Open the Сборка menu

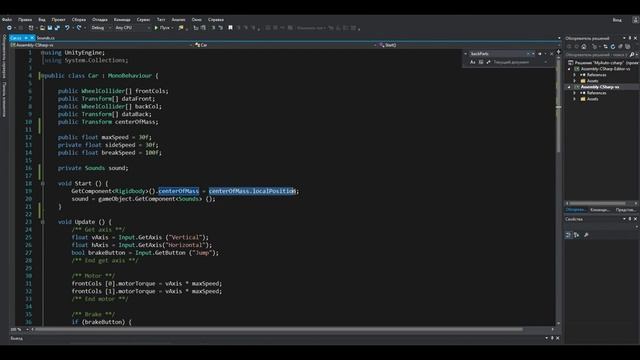click(x=79, y=20)
